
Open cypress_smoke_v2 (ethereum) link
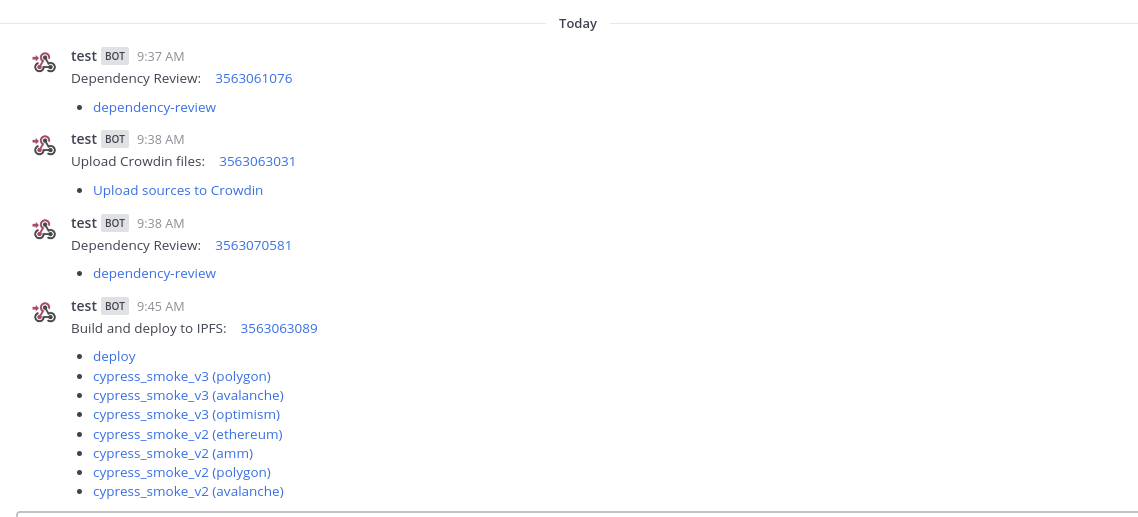[188, 434]
